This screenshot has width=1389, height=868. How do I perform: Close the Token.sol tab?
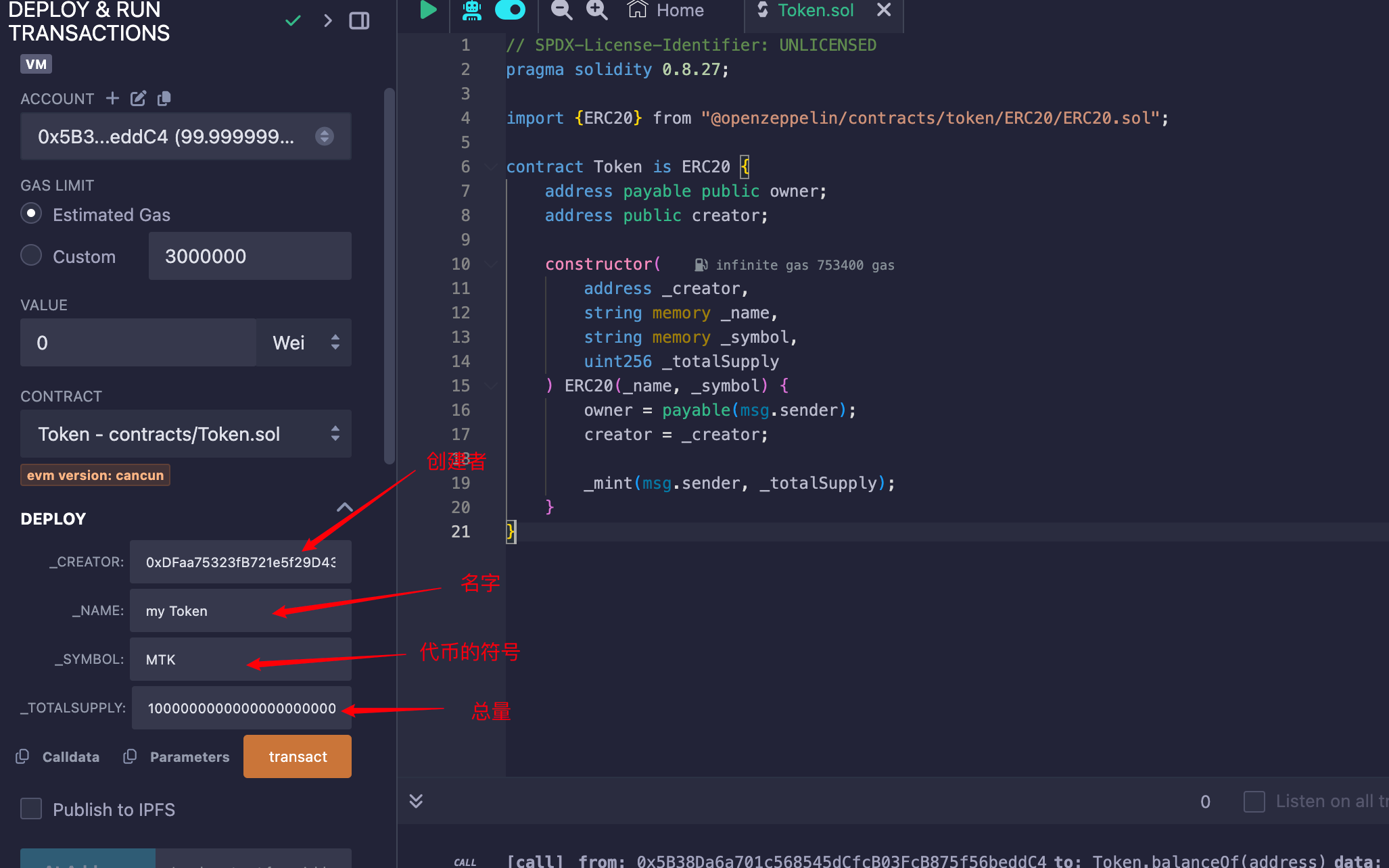point(884,9)
